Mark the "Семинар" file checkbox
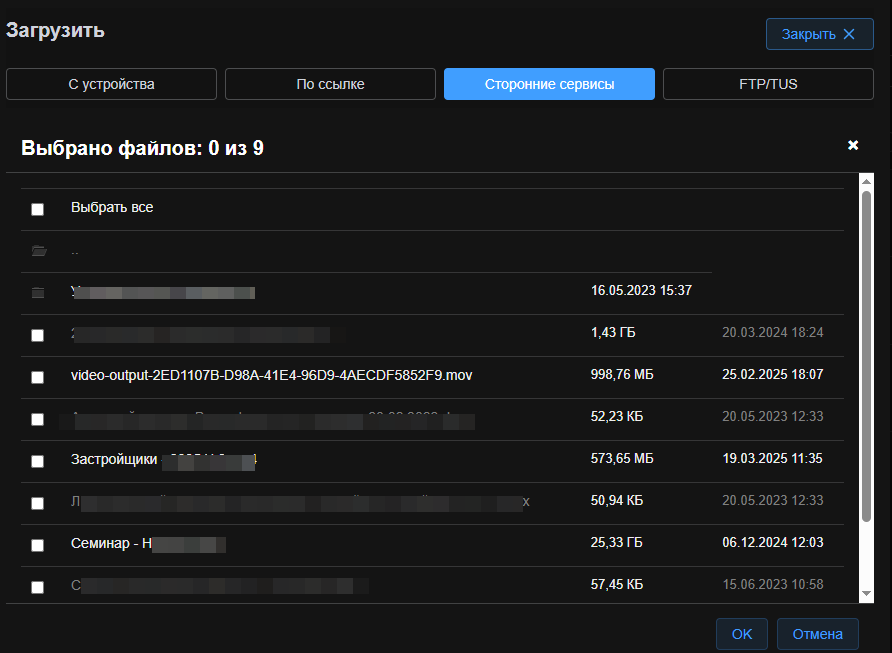Viewport: 892px width, 653px height. (38, 545)
